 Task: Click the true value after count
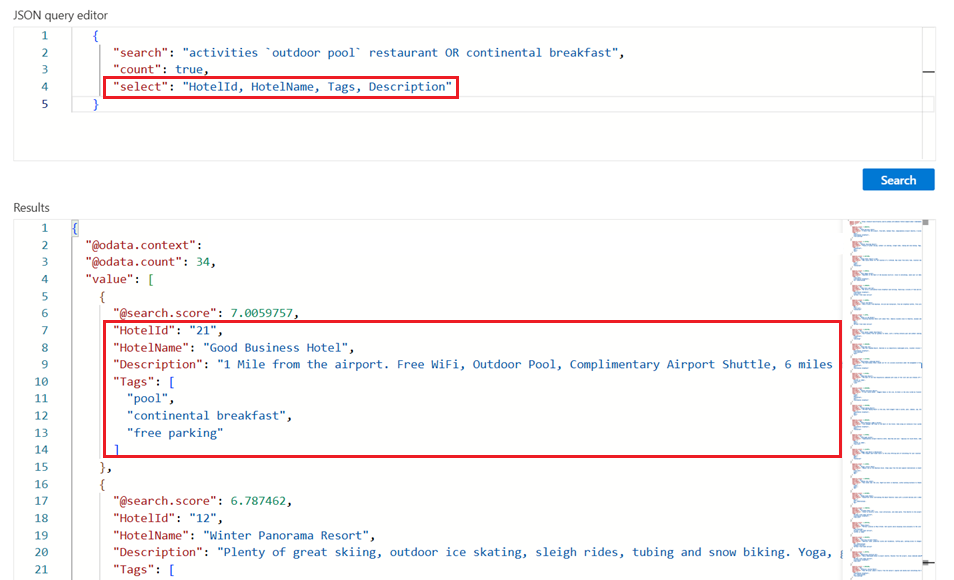189,69
